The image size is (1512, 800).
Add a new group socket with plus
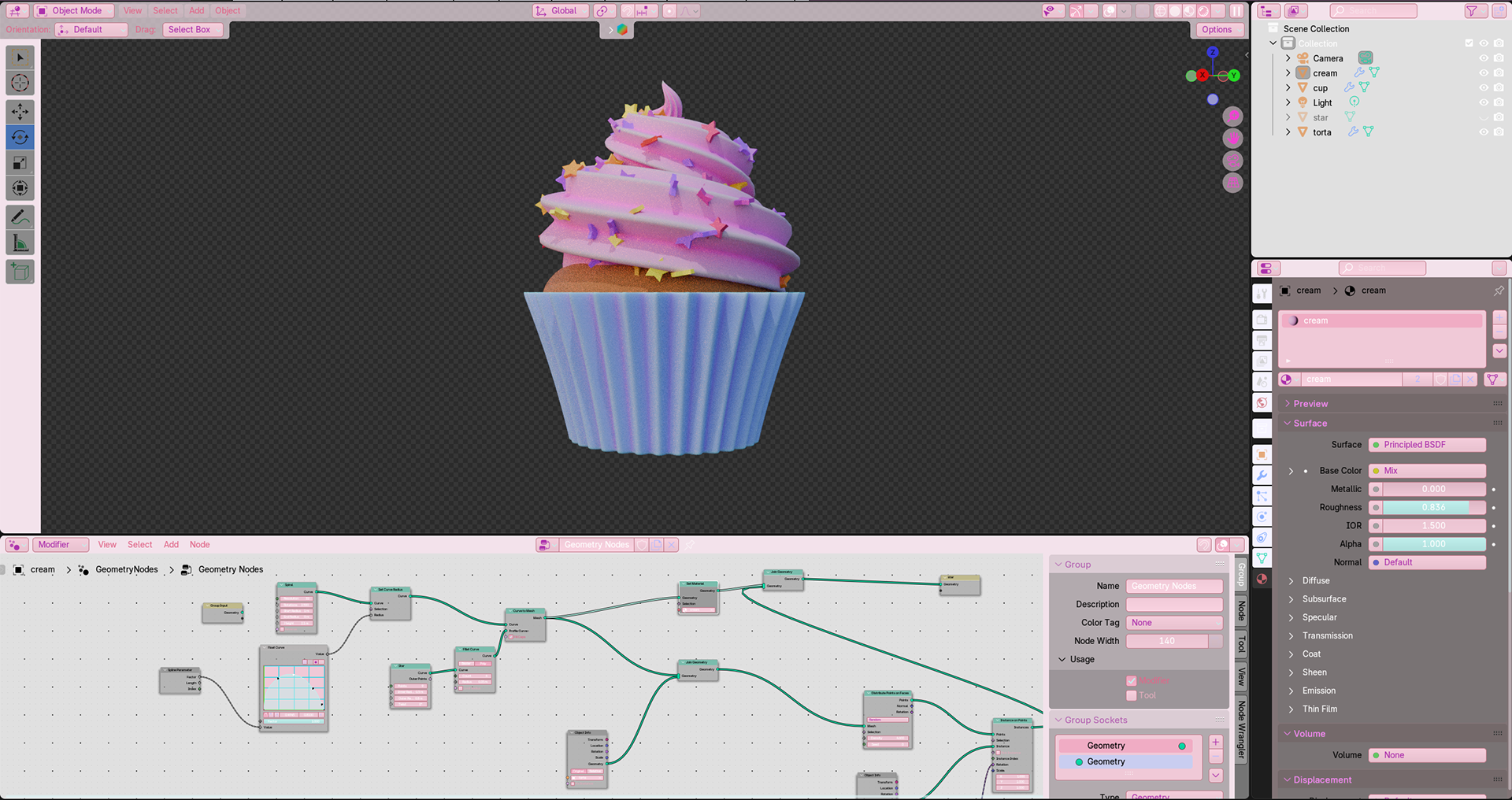[1216, 743]
